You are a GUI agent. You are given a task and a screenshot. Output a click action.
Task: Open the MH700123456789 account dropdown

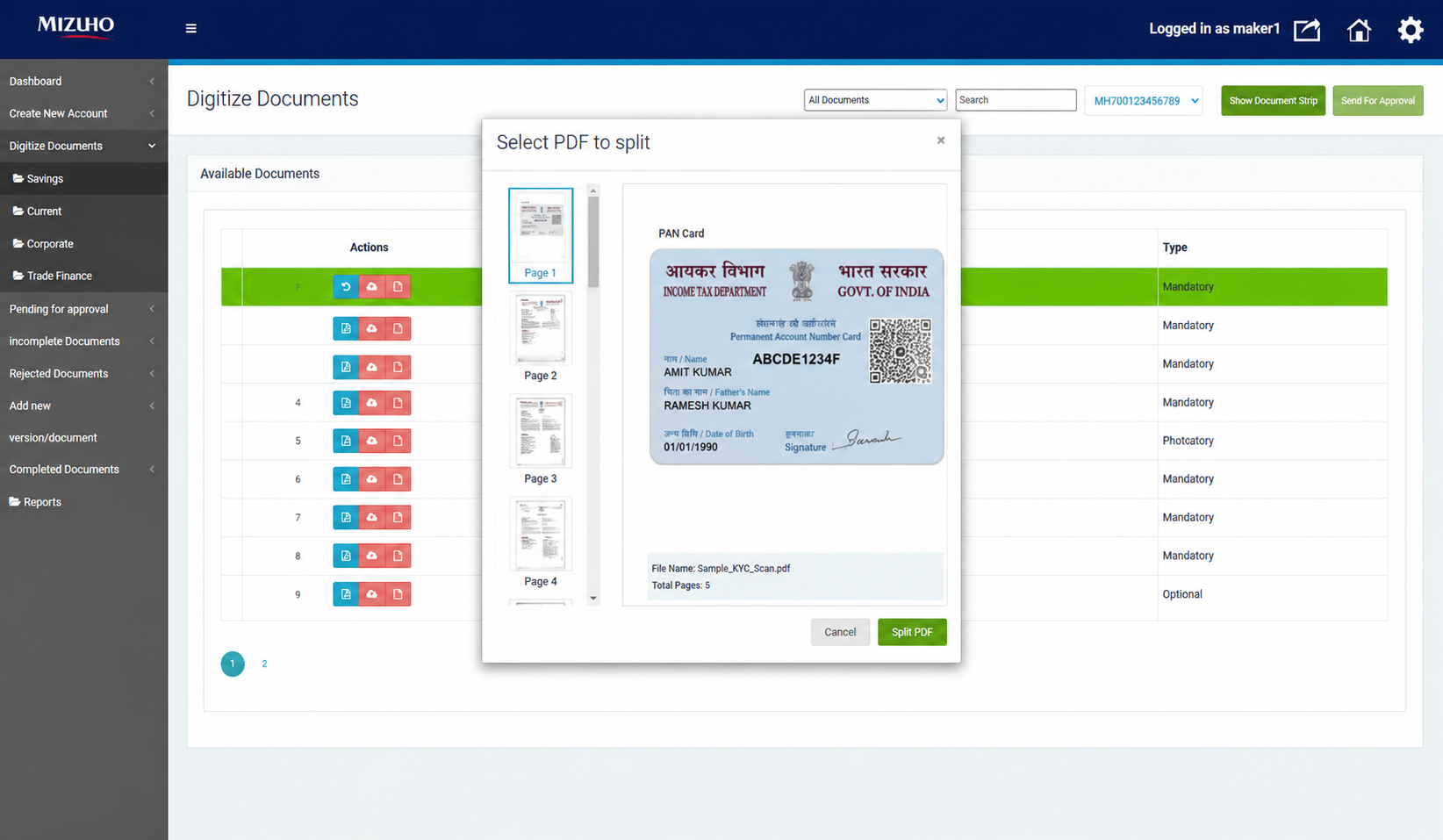tap(1144, 101)
